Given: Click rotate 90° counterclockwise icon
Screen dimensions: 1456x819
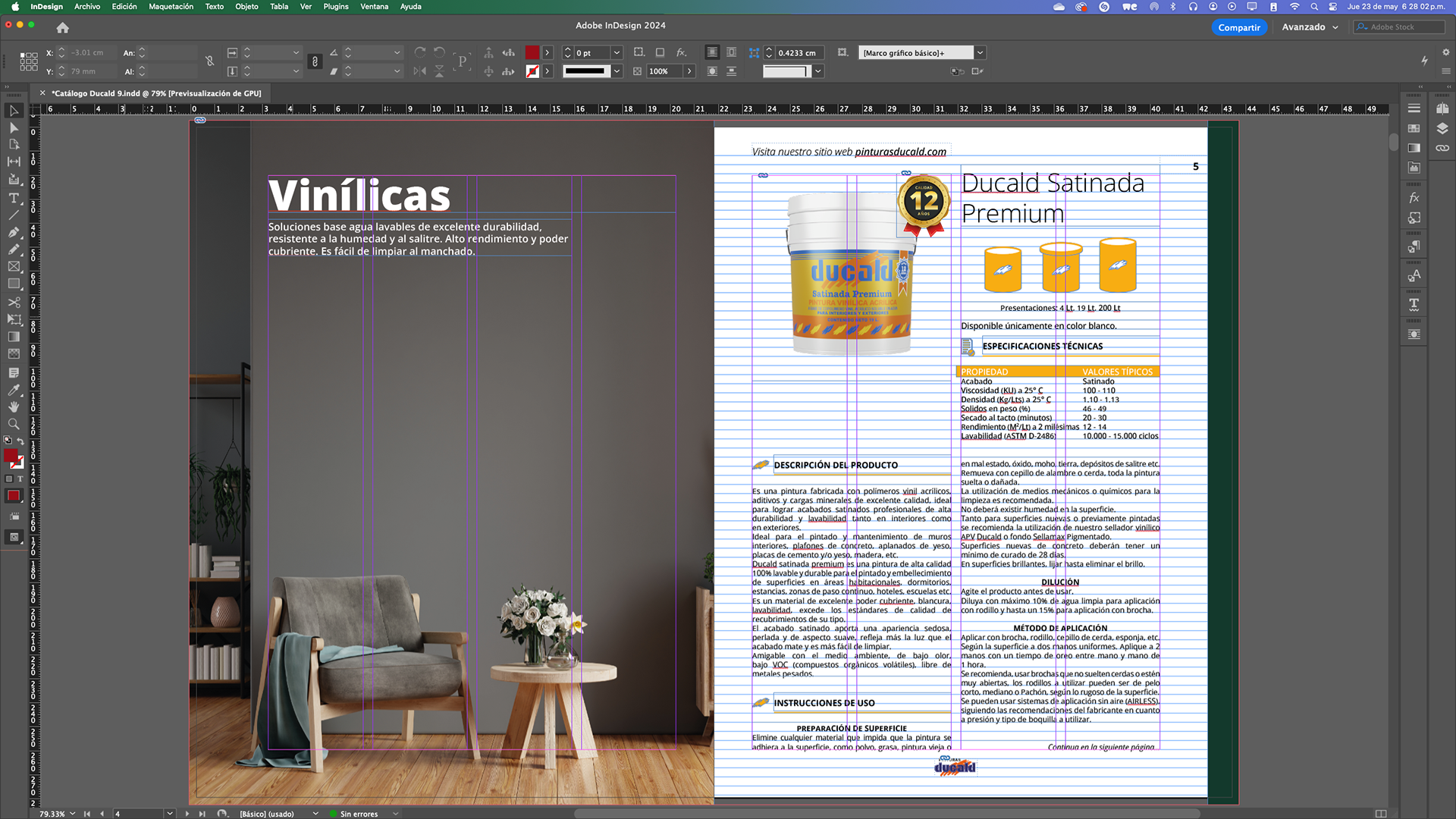Looking at the screenshot, I should (439, 52).
